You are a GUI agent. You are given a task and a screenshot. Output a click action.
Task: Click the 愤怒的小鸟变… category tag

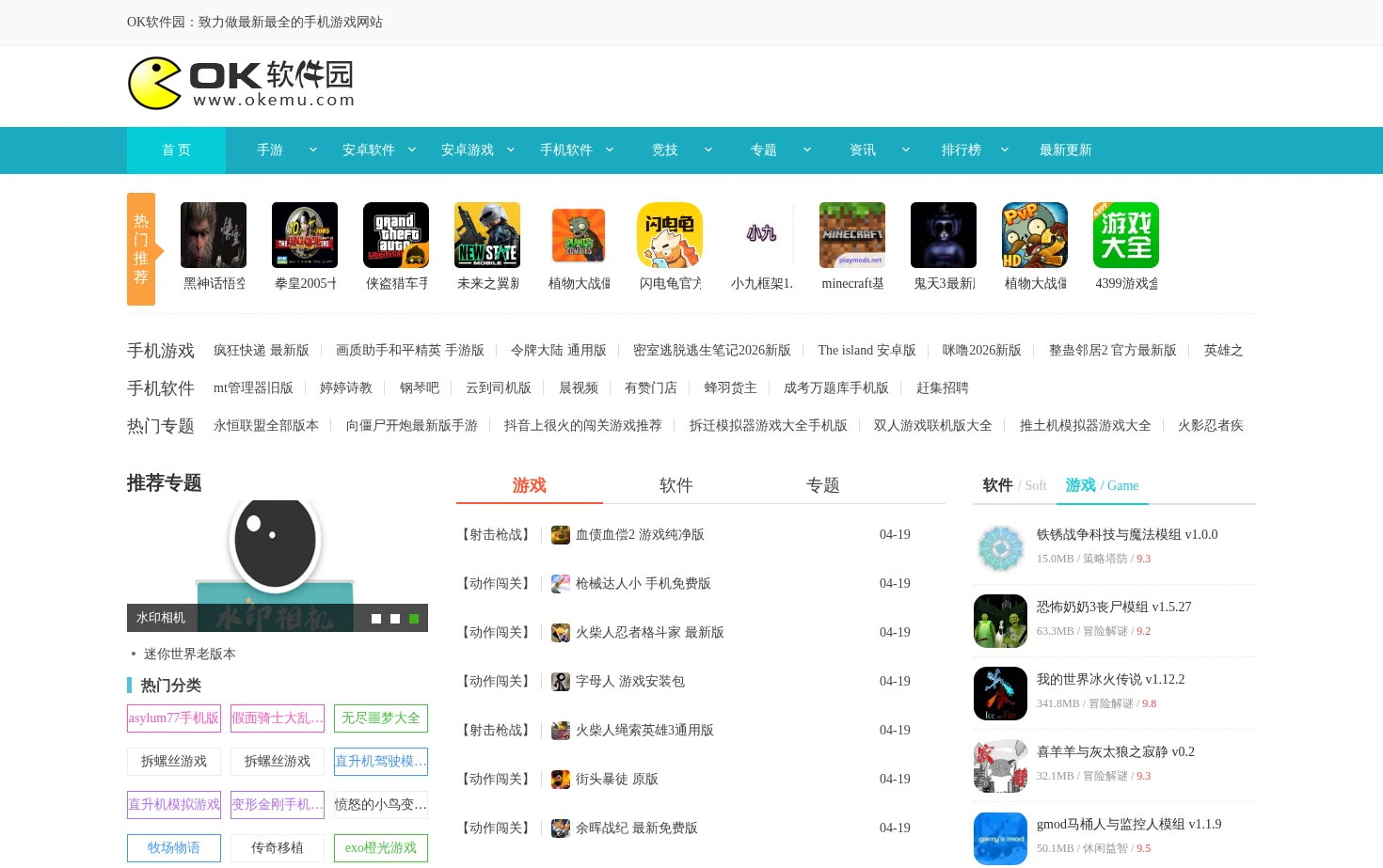[381, 805]
